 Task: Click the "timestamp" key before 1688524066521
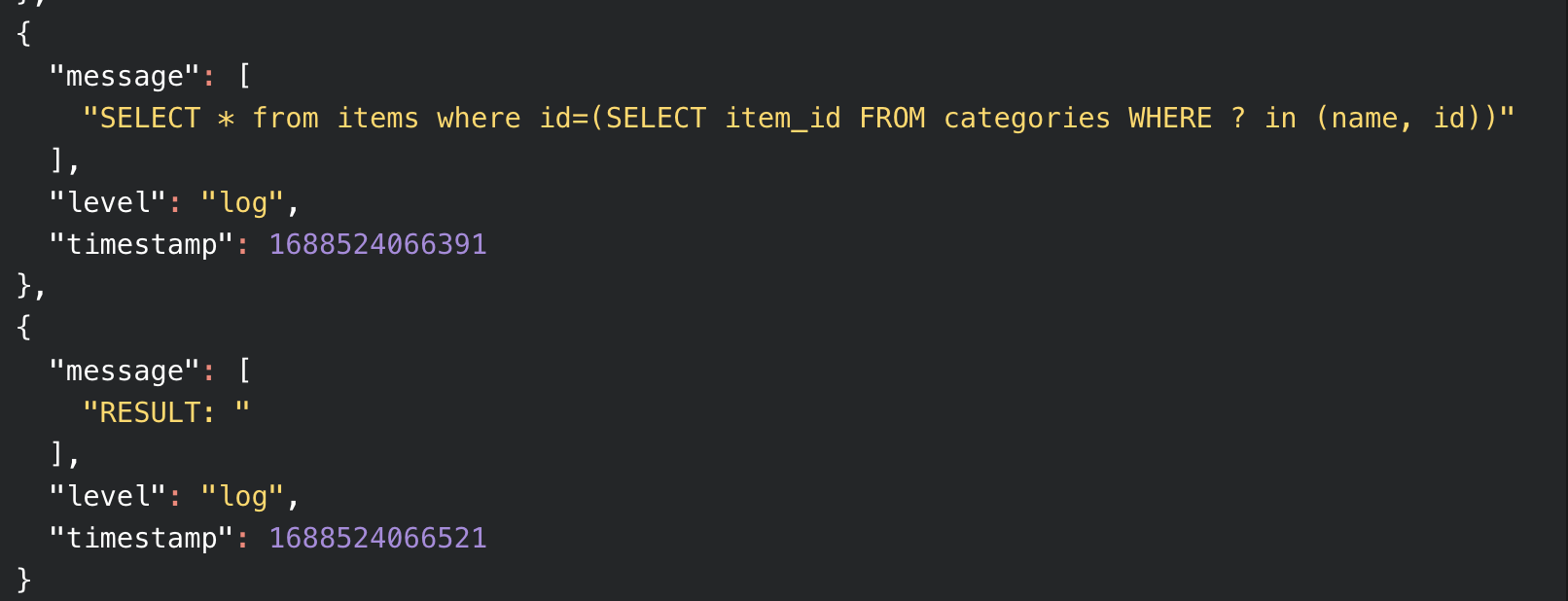[x=141, y=538]
